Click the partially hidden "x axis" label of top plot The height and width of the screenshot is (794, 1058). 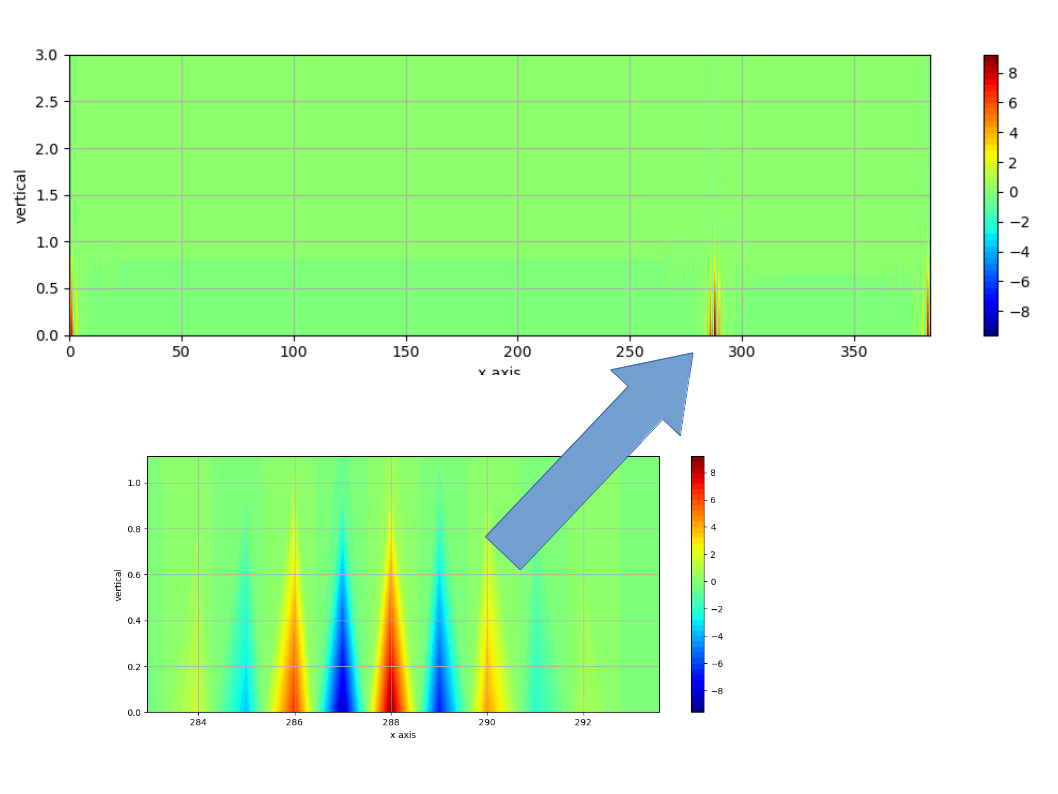pos(499,372)
